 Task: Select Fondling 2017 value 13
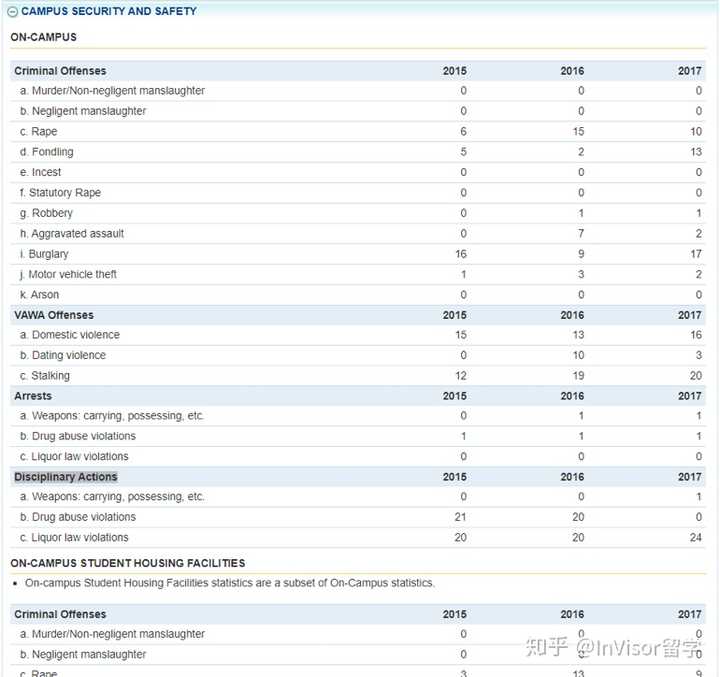click(x=696, y=152)
